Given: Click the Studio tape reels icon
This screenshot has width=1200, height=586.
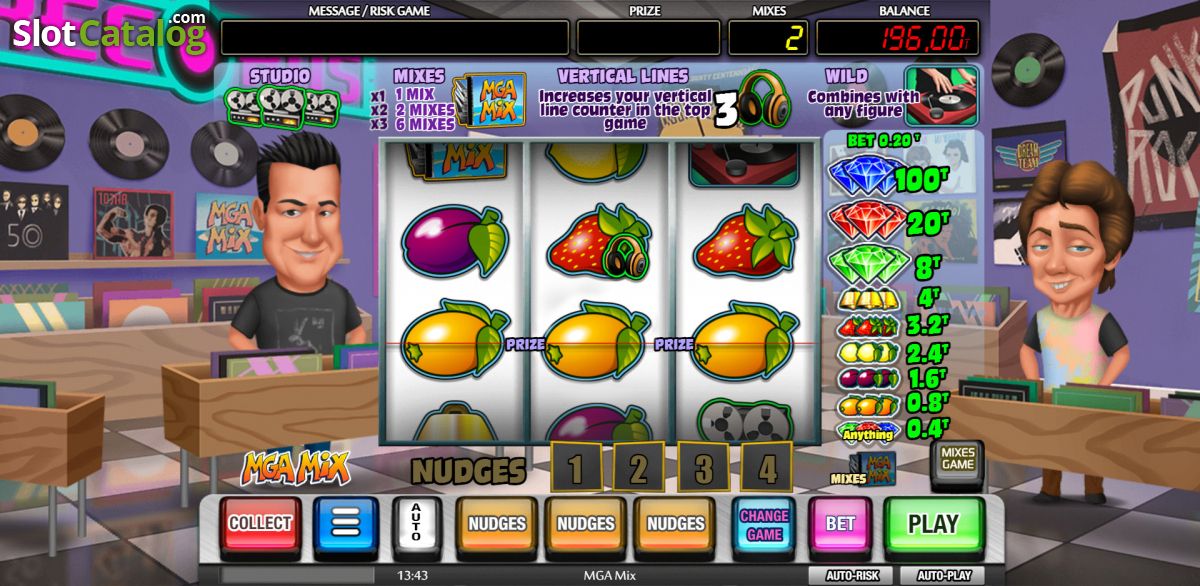Looking at the screenshot, I should 281,106.
